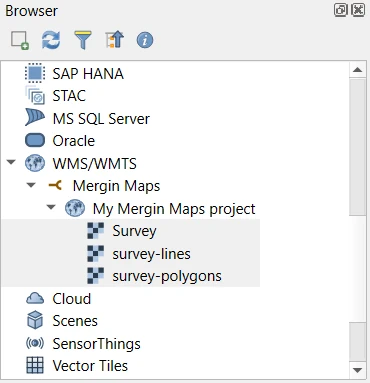Click the STAC provider icon

click(35, 95)
